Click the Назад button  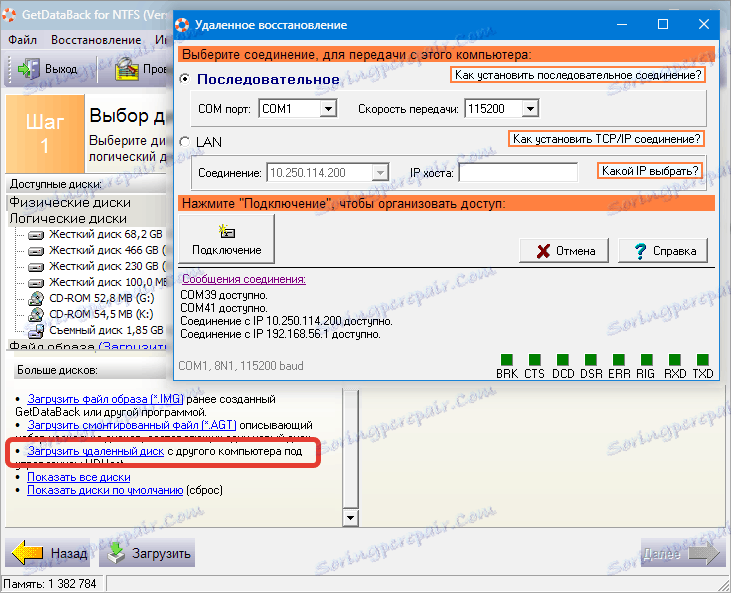point(48,553)
